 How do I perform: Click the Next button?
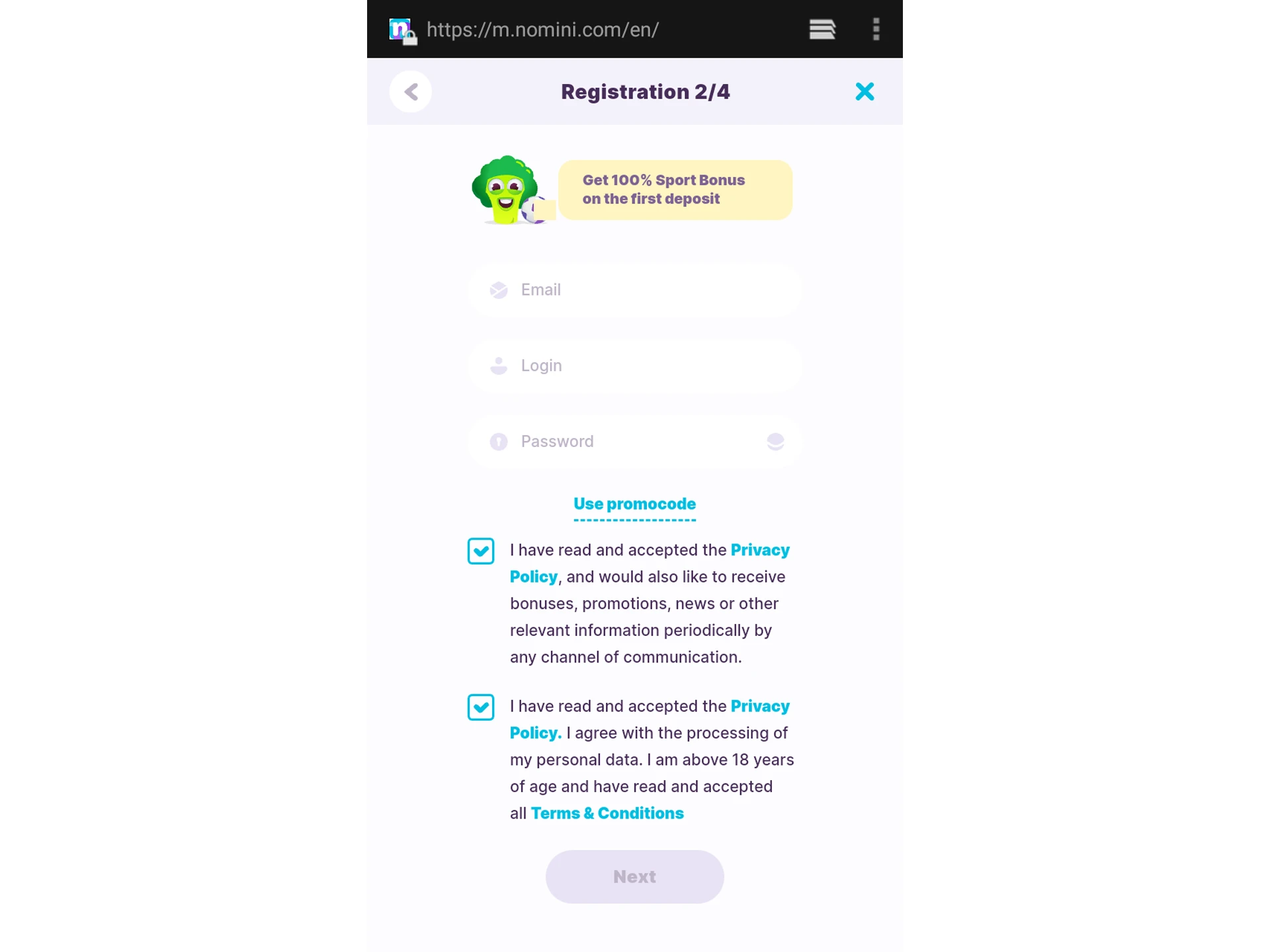tap(635, 876)
